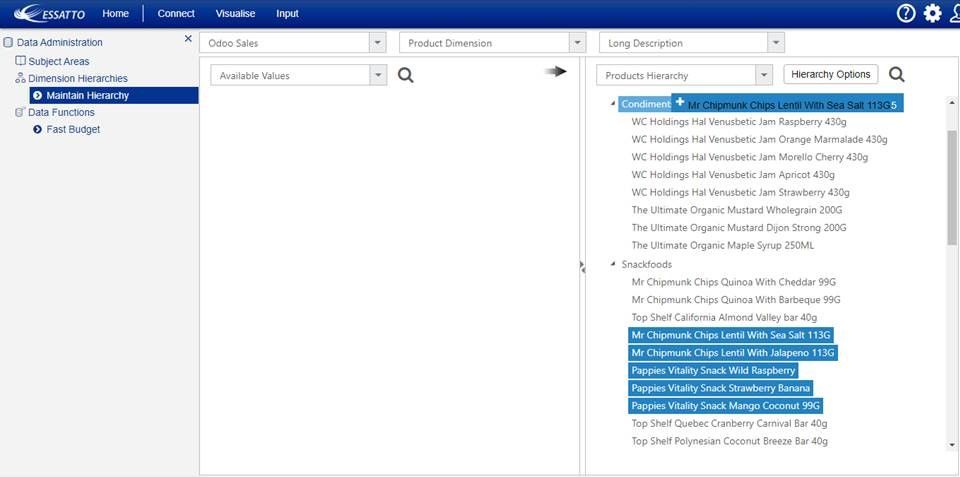This screenshot has width=960, height=477.
Task: Select Pappies Vitality Snack Mango Coconut 99G
Action: [x=726, y=406]
